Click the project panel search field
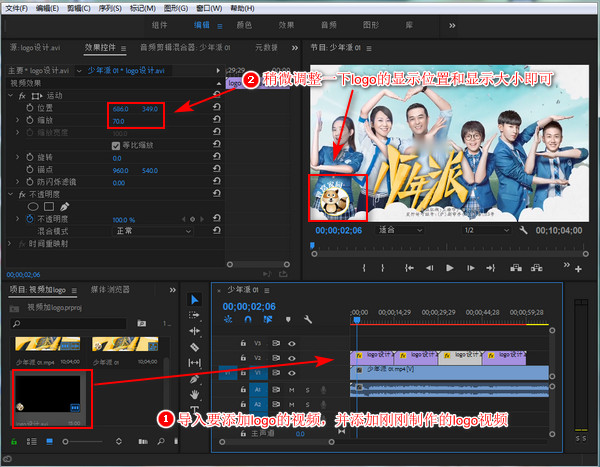600x467 pixels. pos(68,323)
